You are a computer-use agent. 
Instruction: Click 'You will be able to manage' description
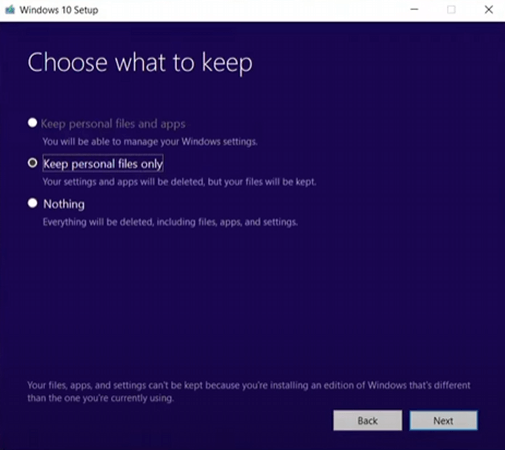[150, 142]
